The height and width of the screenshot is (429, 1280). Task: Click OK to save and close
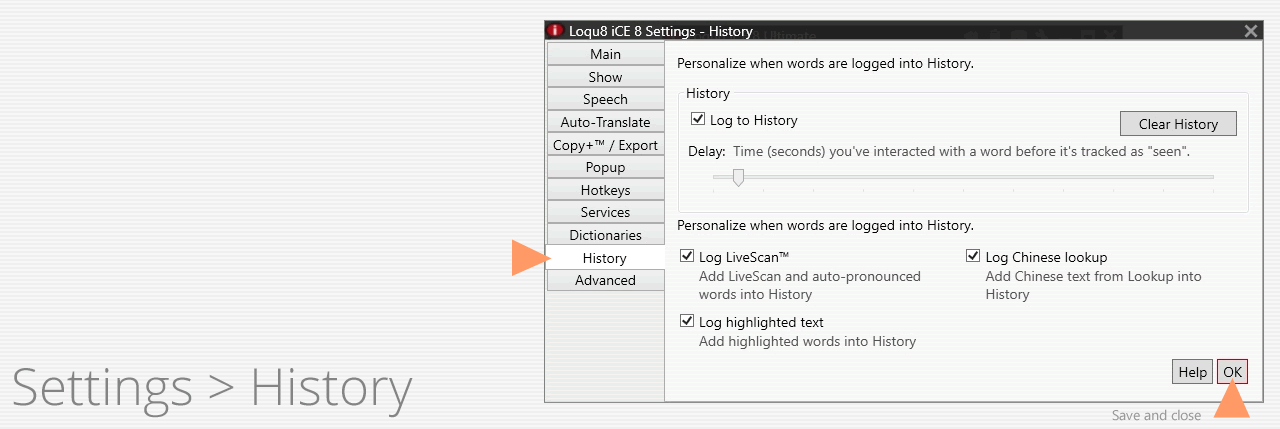pyautogui.click(x=1232, y=371)
